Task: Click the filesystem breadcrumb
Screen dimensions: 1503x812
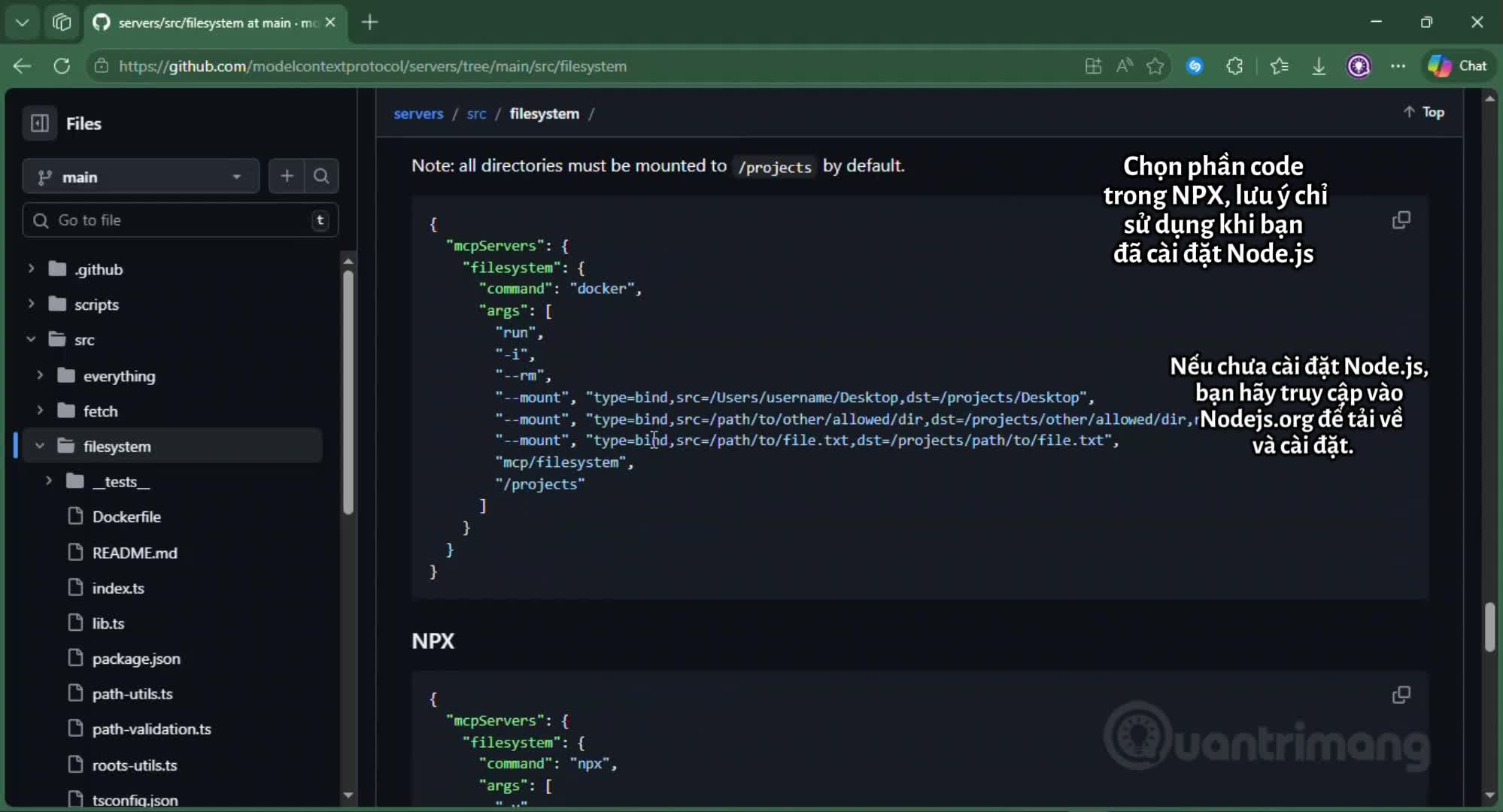Action: click(545, 114)
